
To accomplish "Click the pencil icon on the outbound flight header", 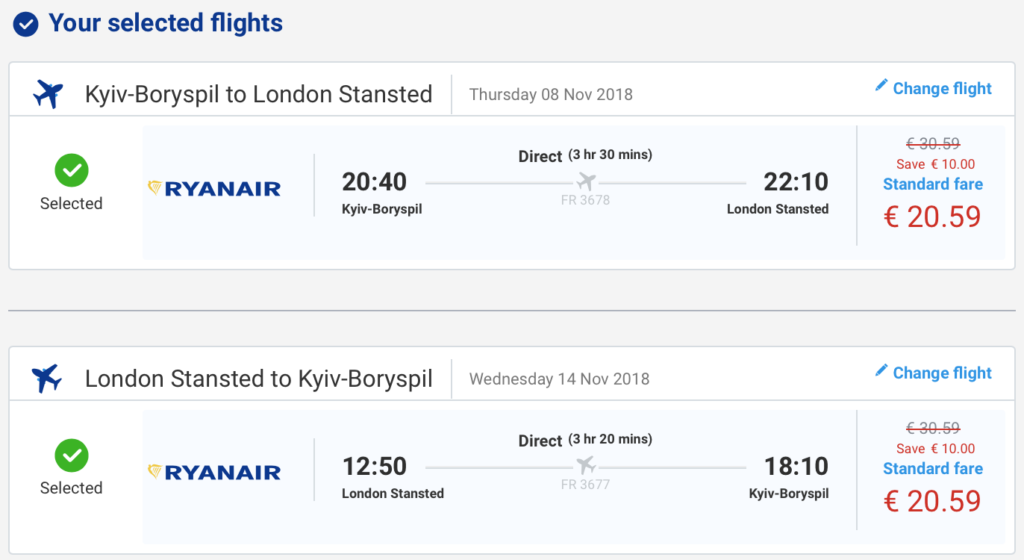I will click(881, 86).
